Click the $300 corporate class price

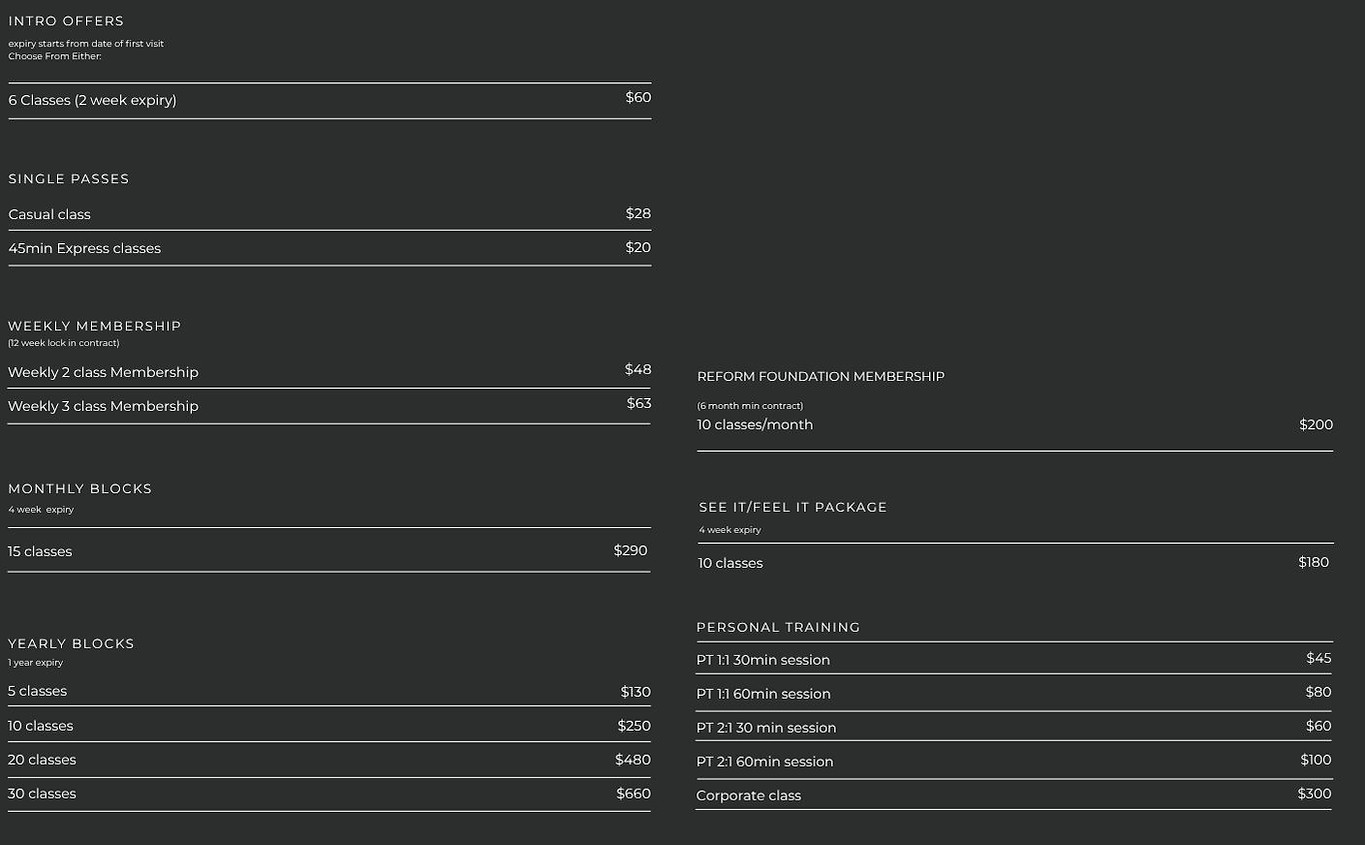click(x=1314, y=794)
